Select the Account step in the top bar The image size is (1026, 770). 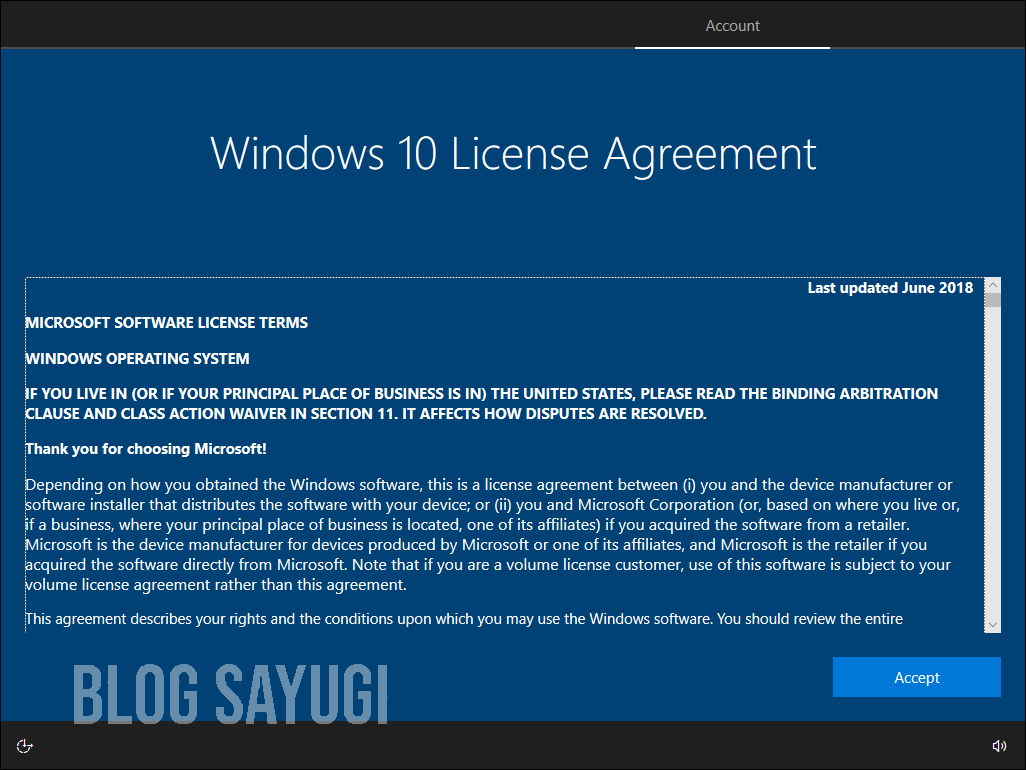(732, 26)
